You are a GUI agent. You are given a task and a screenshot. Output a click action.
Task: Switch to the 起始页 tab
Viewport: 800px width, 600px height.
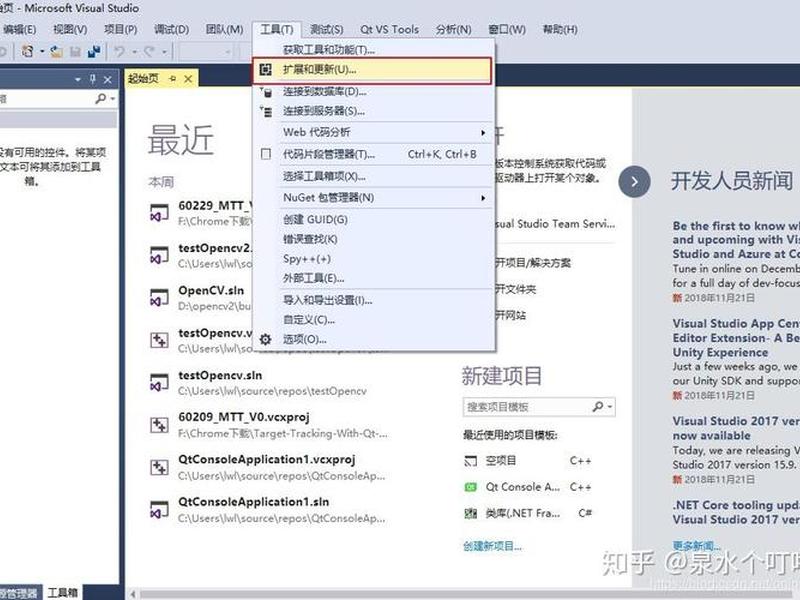pos(143,79)
